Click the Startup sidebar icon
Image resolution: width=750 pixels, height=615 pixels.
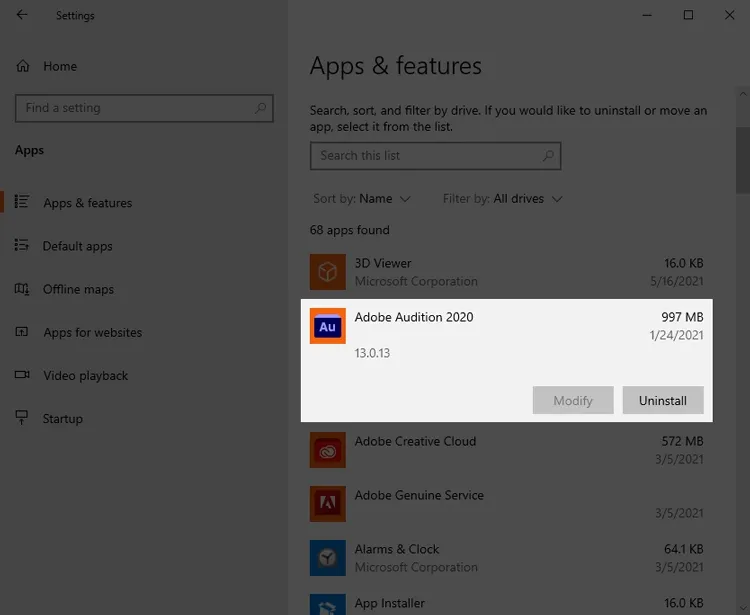22,417
